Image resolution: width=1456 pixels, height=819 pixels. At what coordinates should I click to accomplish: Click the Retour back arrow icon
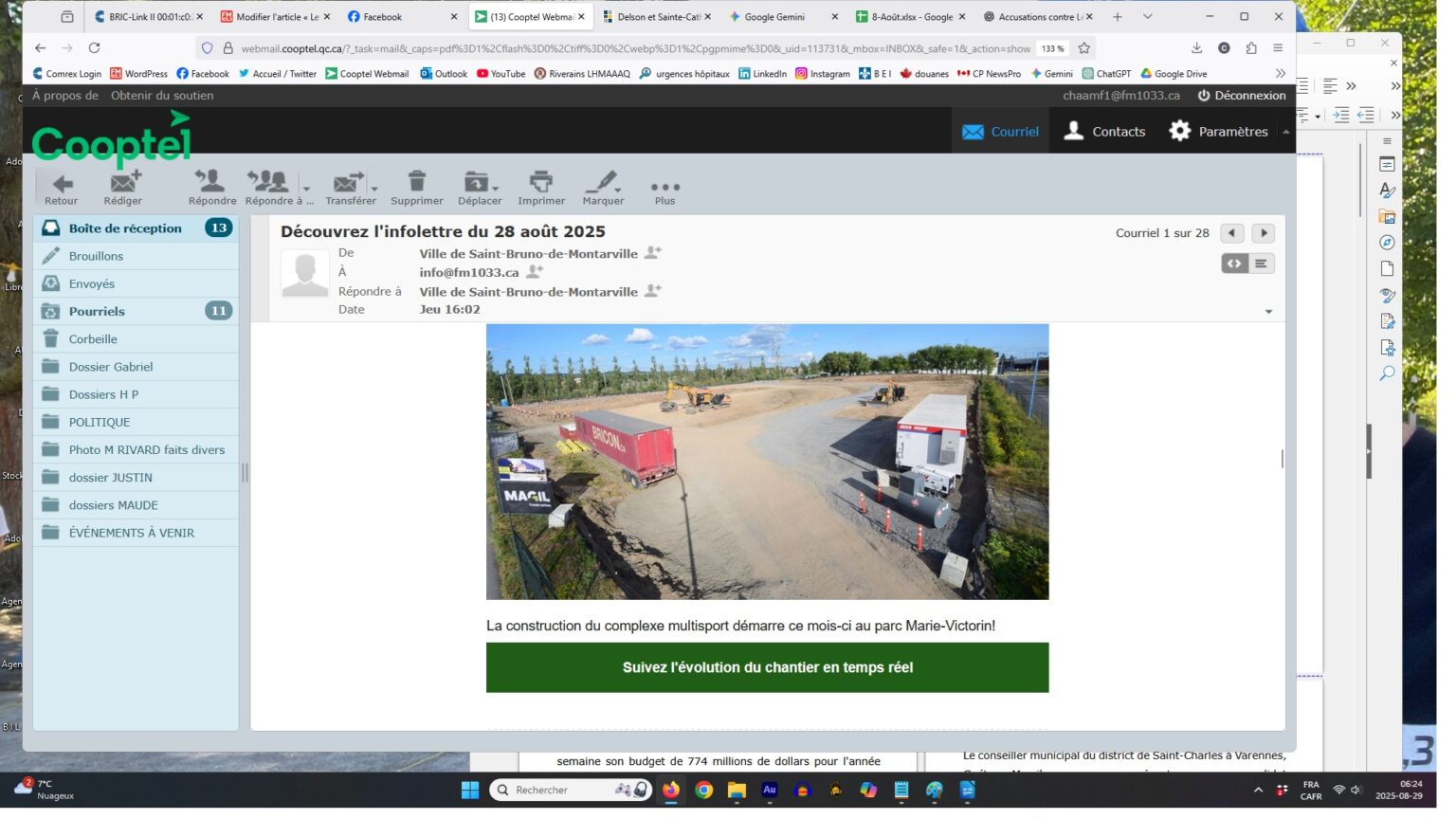click(62, 183)
